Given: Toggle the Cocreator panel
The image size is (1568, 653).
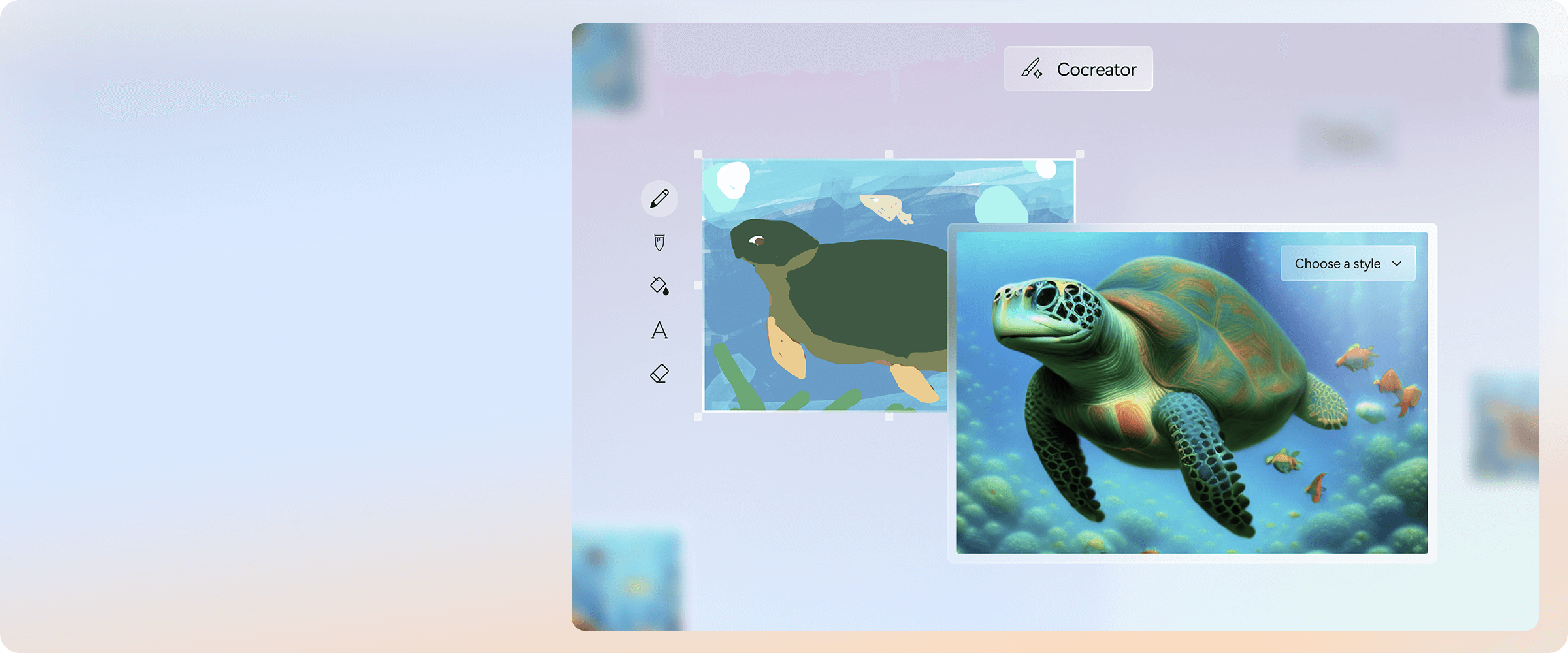Looking at the screenshot, I should (x=1078, y=69).
